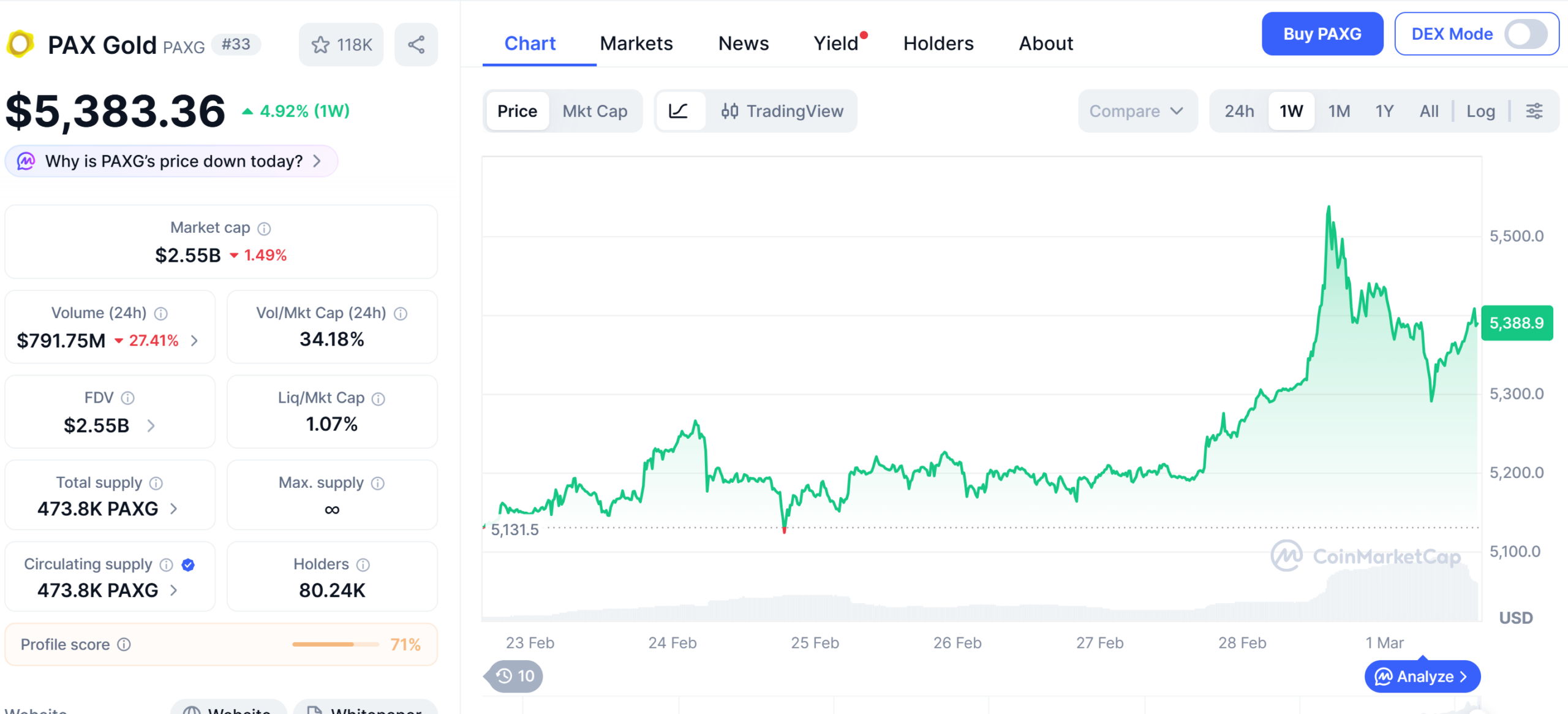
Task: Open chart settings with the sliders icon
Action: [x=1536, y=111]
